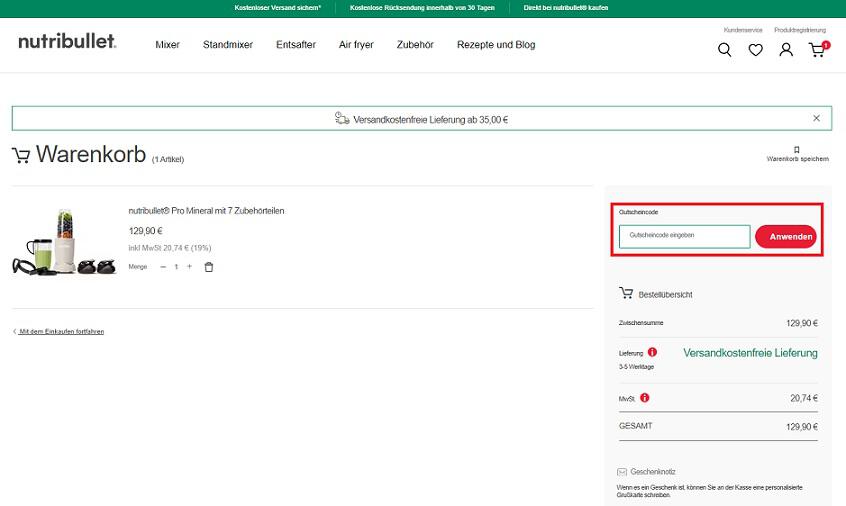
Task: Click Kostenlose Rücksendung innerhalb von 30 Tagen
Action: click(422, 8)
